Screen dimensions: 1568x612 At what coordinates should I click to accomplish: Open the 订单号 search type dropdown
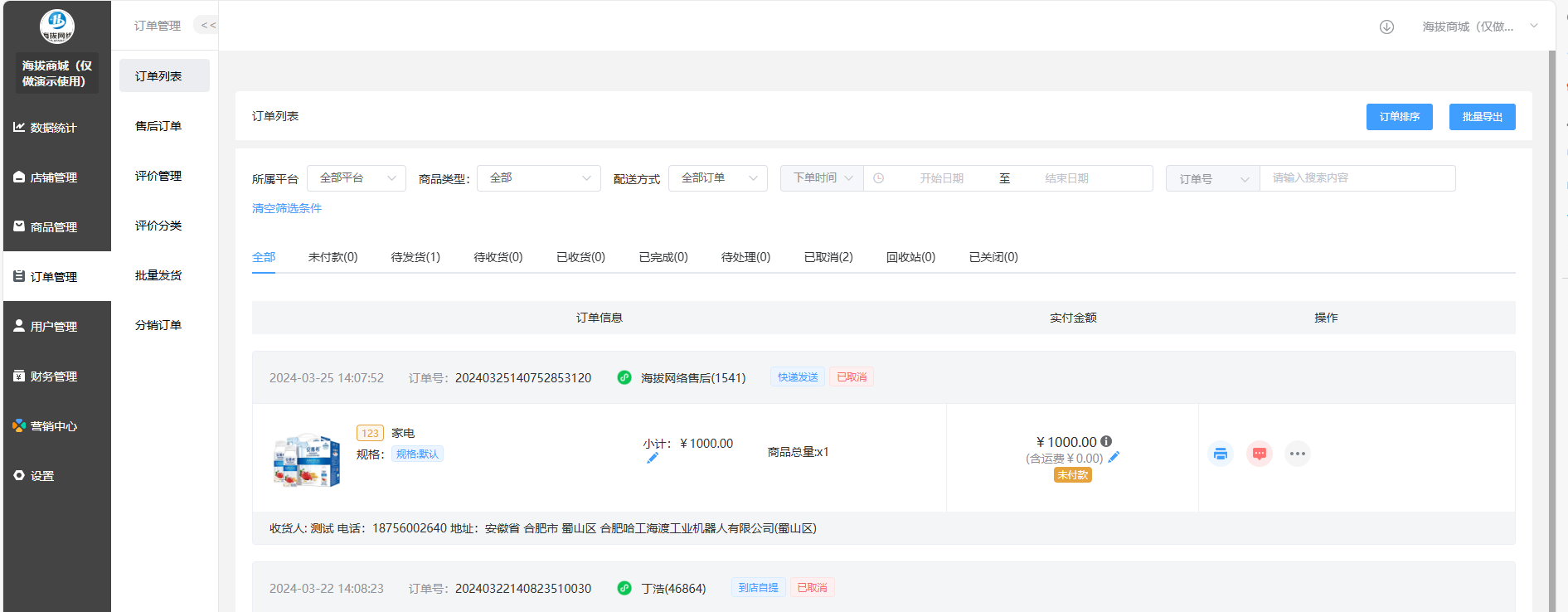click(1213, 178)
